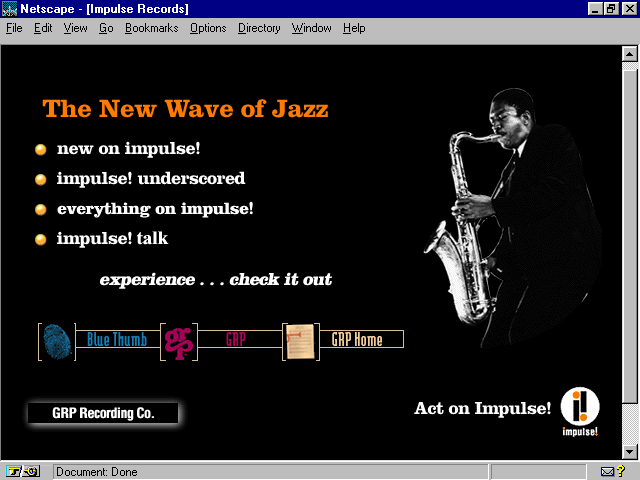The width and height of the screenshot is (640, 480).
Task: Click the GRP Home text link
Action: (x=357, y=340)
